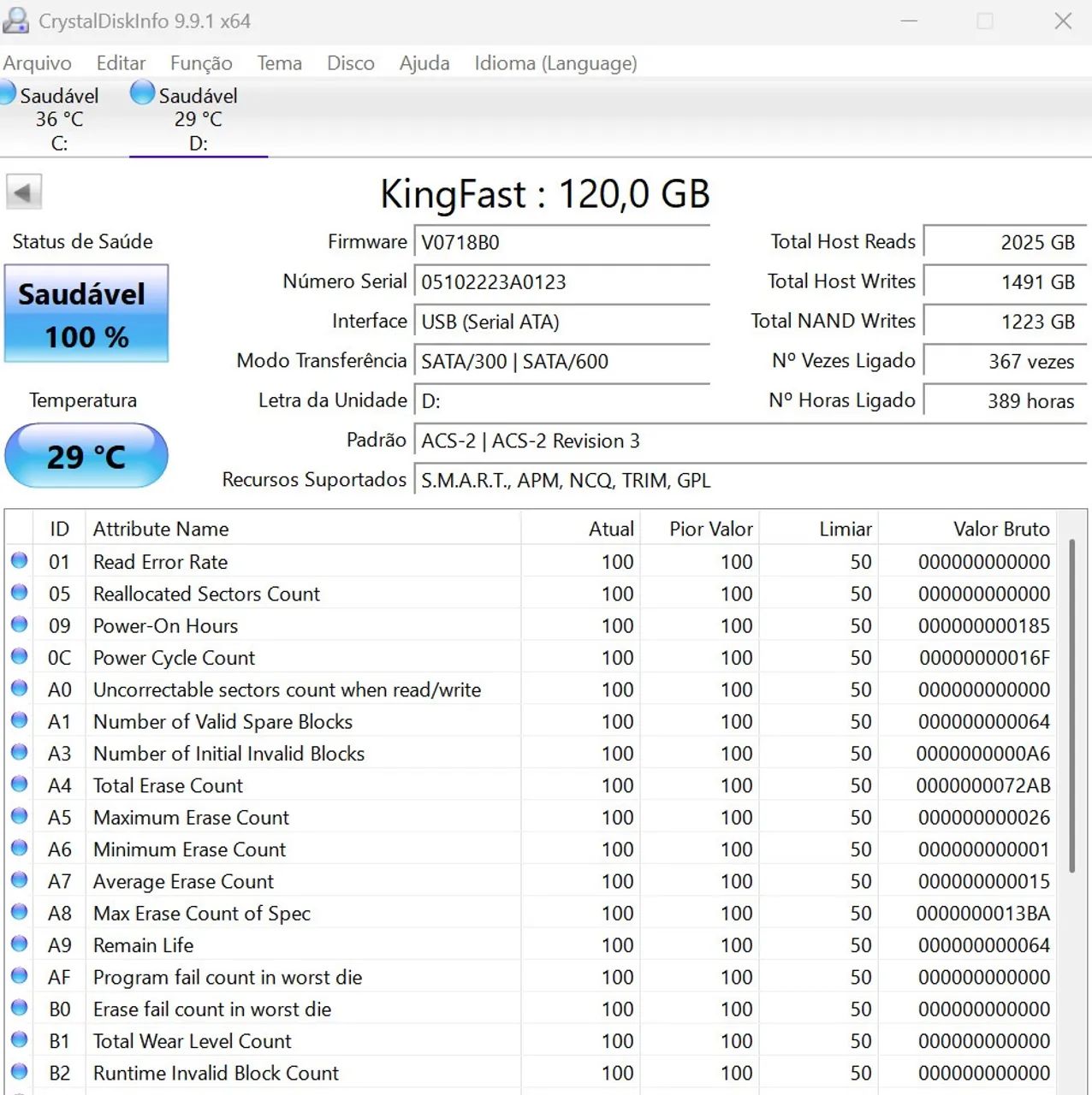This screenshot has height=1095, width=1092.
Task: Go to previous disk with left arrow
Action: point(24,192)
